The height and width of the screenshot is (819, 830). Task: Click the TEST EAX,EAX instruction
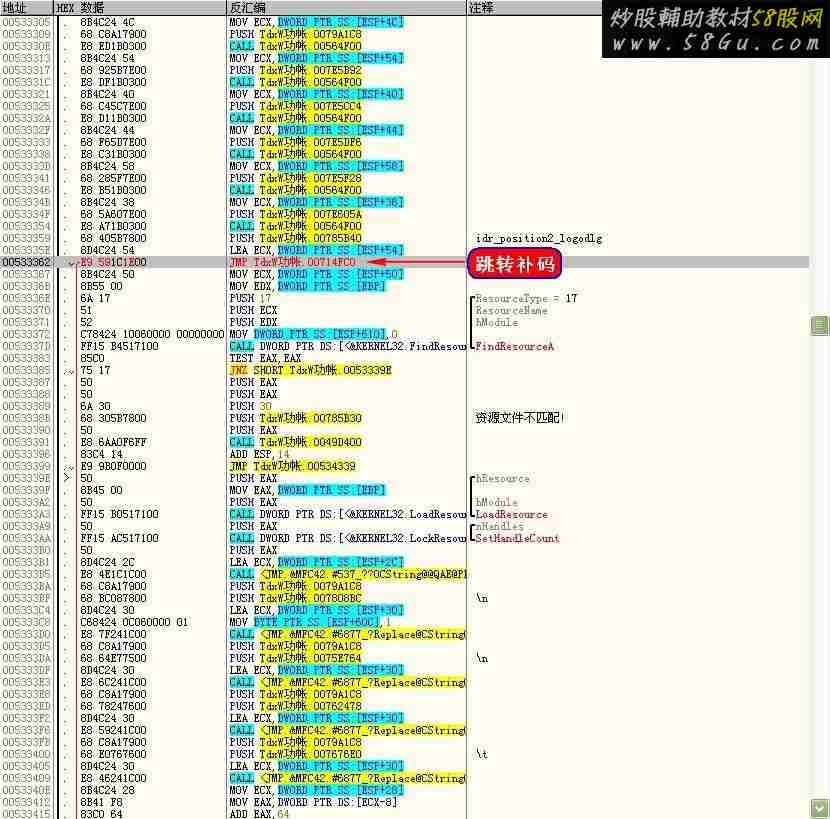[265, 358]
